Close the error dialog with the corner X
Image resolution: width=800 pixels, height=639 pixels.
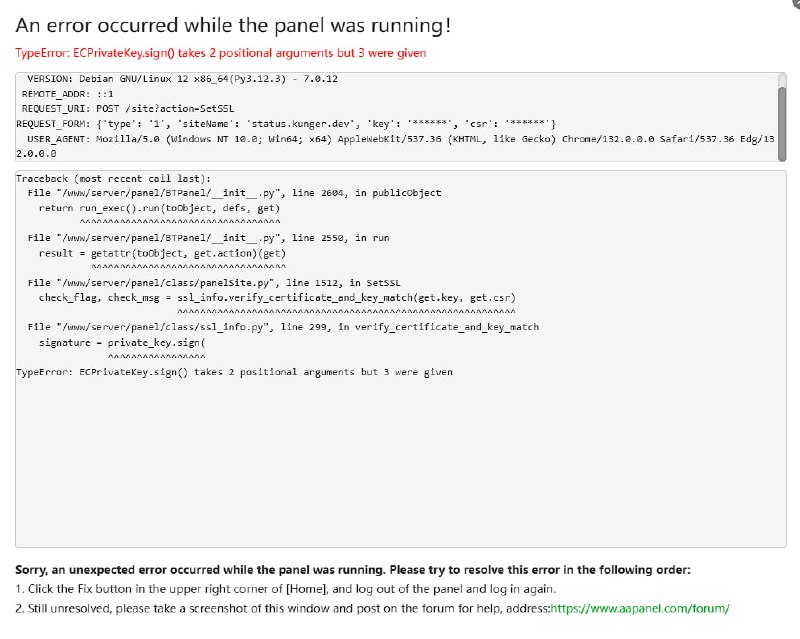796,3
